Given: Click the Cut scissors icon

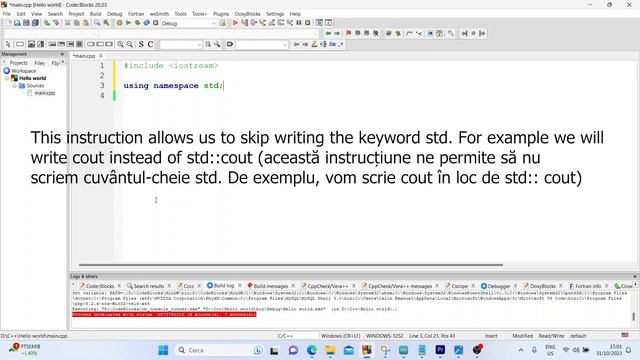Looking at the screenshot, I should [x=68, y=23].
